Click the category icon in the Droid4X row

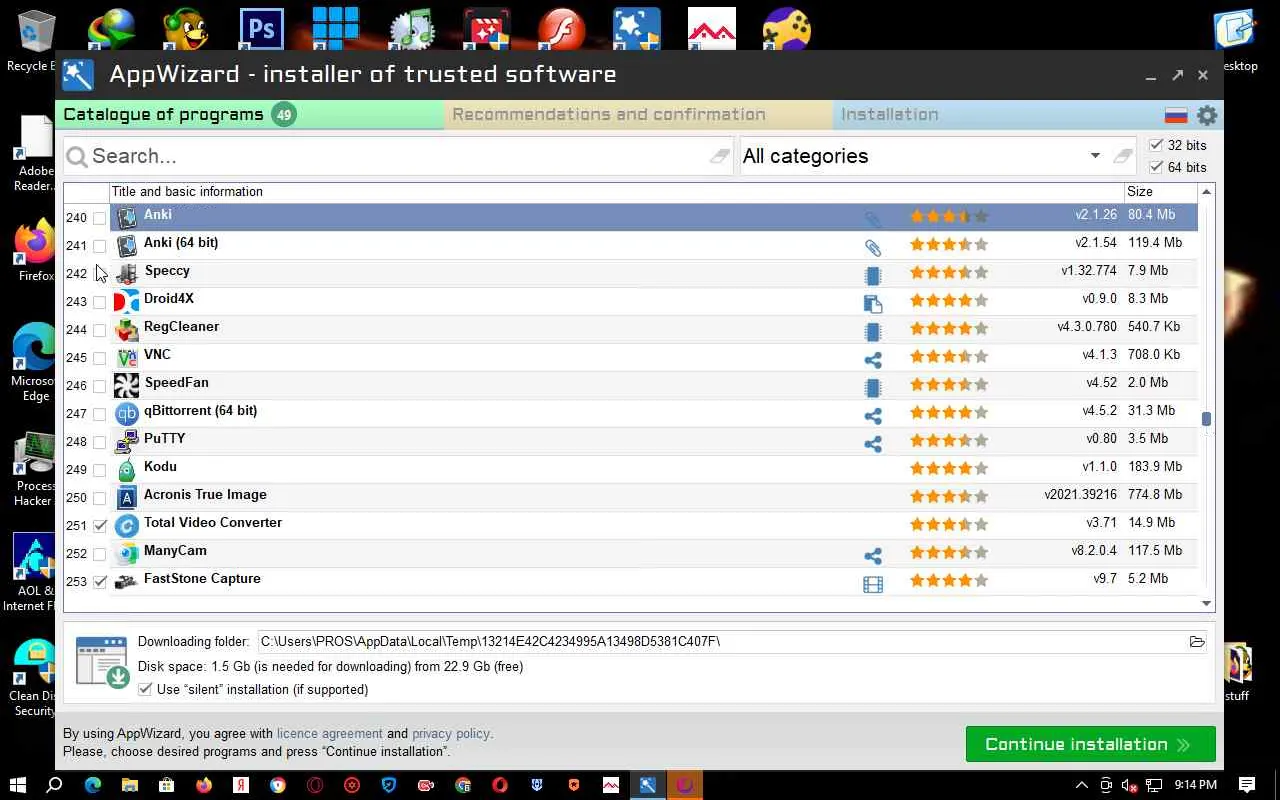click(x=873, y=303)
